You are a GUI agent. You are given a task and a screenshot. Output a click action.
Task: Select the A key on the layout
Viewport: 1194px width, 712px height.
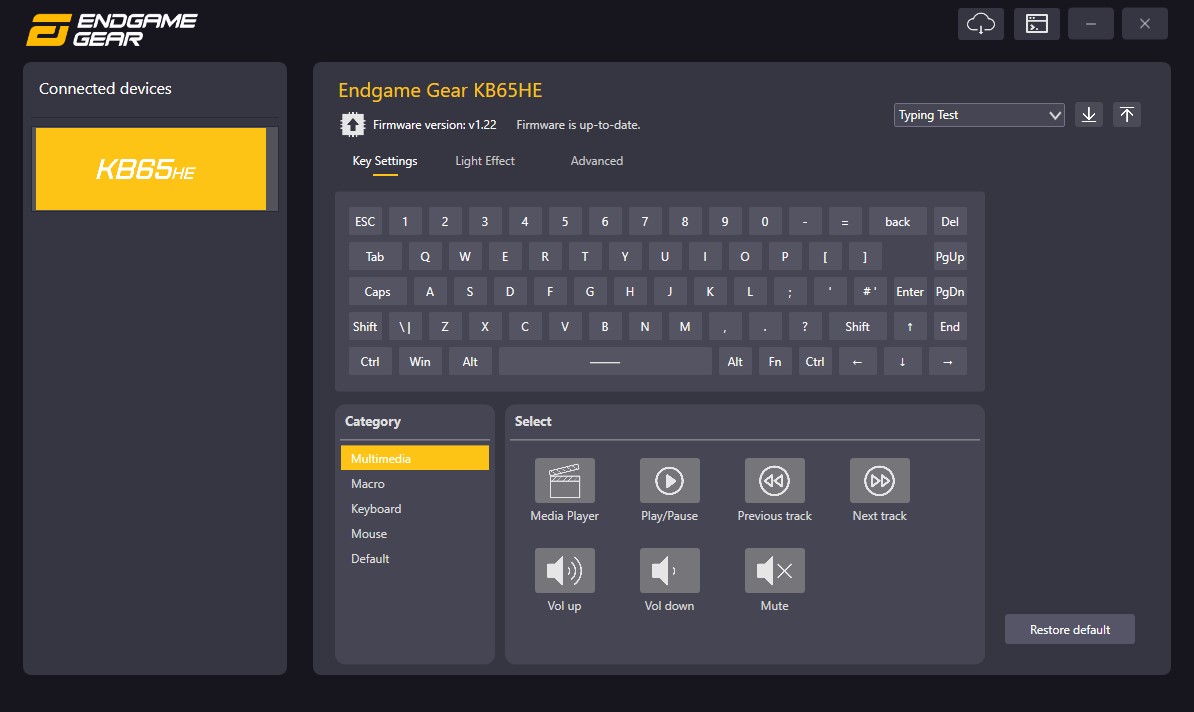(x=430, y=292)
